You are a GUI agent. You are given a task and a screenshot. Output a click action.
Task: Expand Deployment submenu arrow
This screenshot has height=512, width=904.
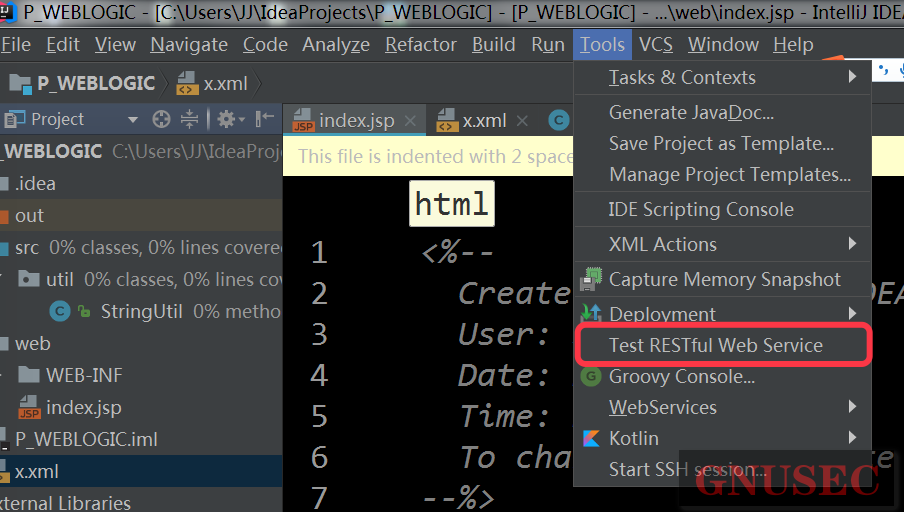pos(853,313)
